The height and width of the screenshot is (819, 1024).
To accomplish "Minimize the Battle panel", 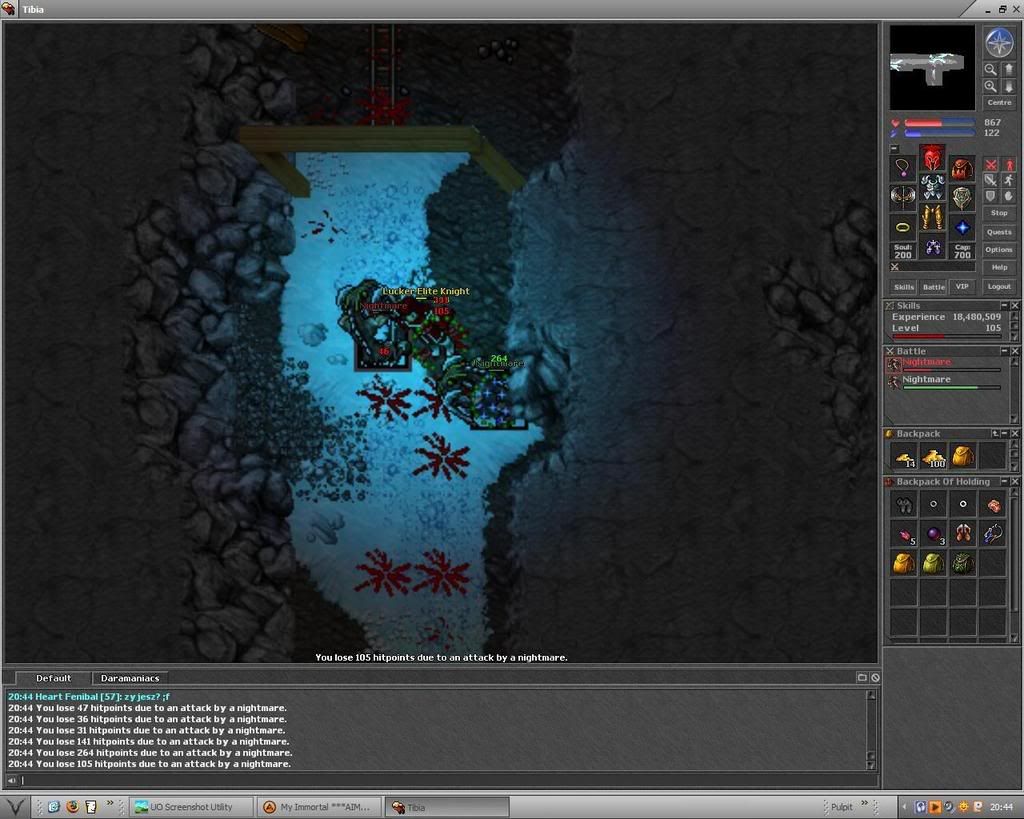I will 1004,351.
